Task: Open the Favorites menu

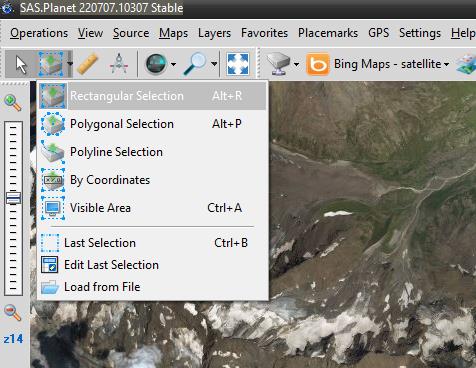Action: pyautogui.click(x=264, y=33)
